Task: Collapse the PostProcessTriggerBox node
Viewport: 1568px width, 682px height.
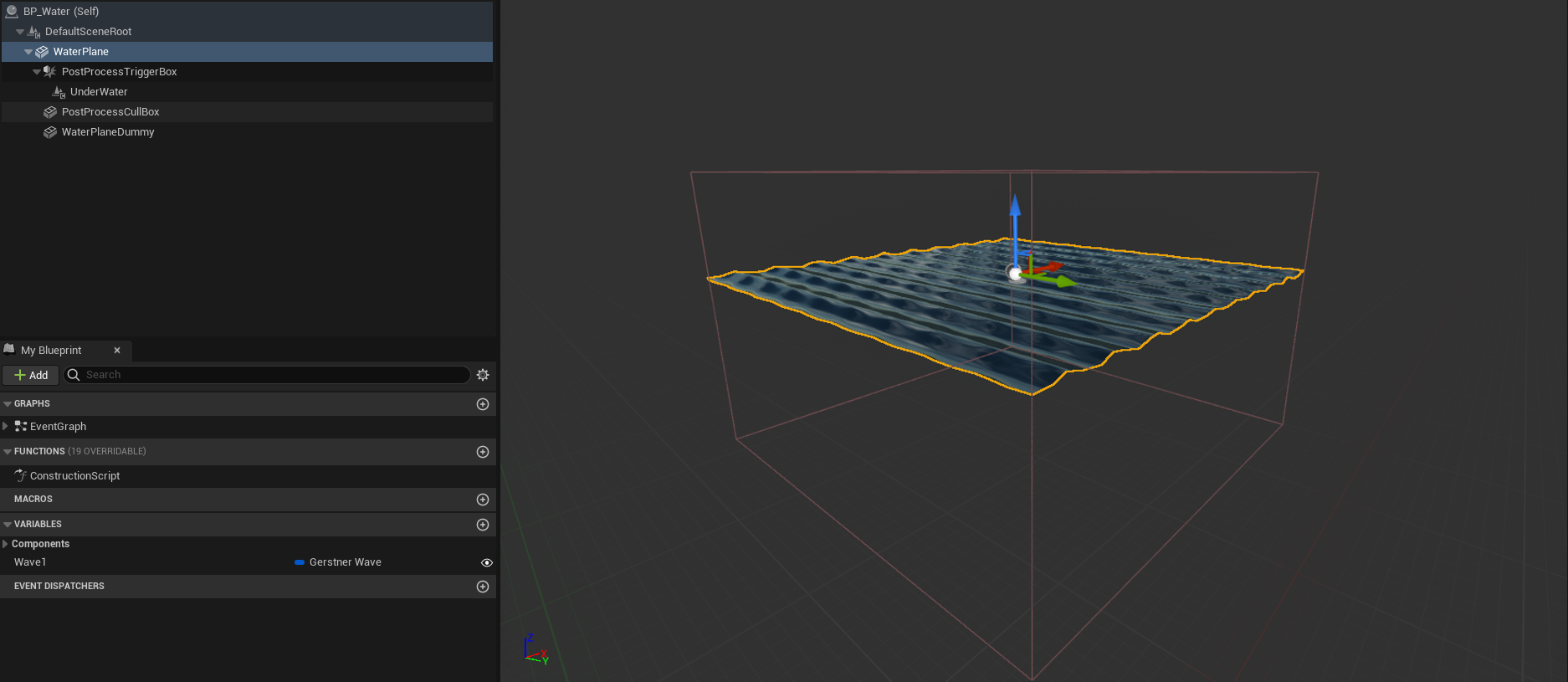Action: [37, 72]
